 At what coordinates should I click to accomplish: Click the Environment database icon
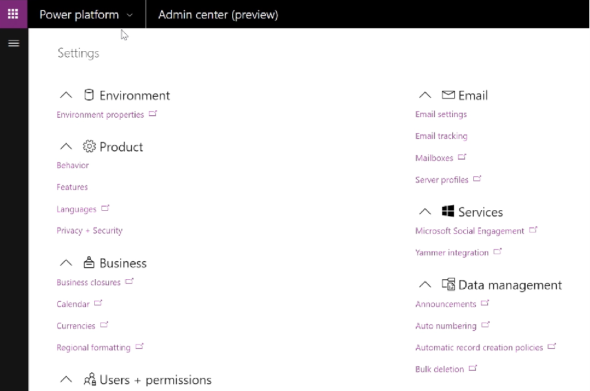[x=89, y=95]
